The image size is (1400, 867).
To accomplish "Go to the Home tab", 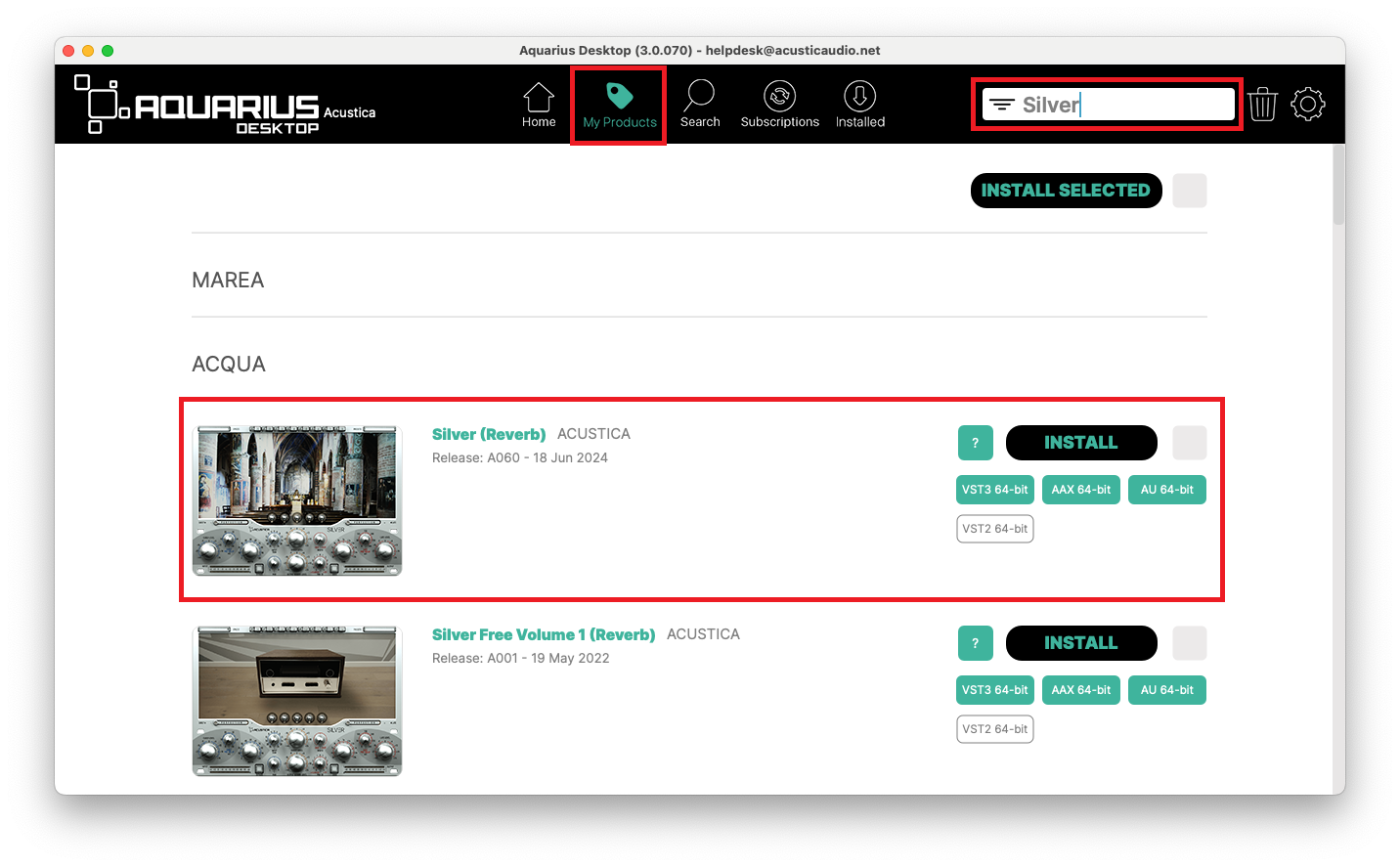I will tap(539, 106).
